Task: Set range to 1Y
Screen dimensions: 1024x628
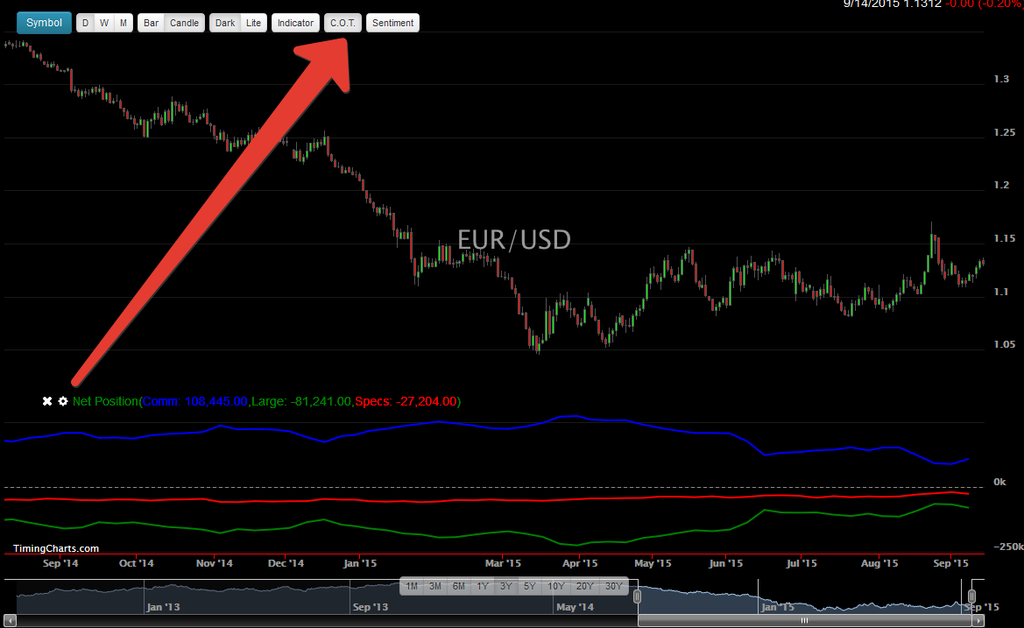Action: [x=482, y=586]
